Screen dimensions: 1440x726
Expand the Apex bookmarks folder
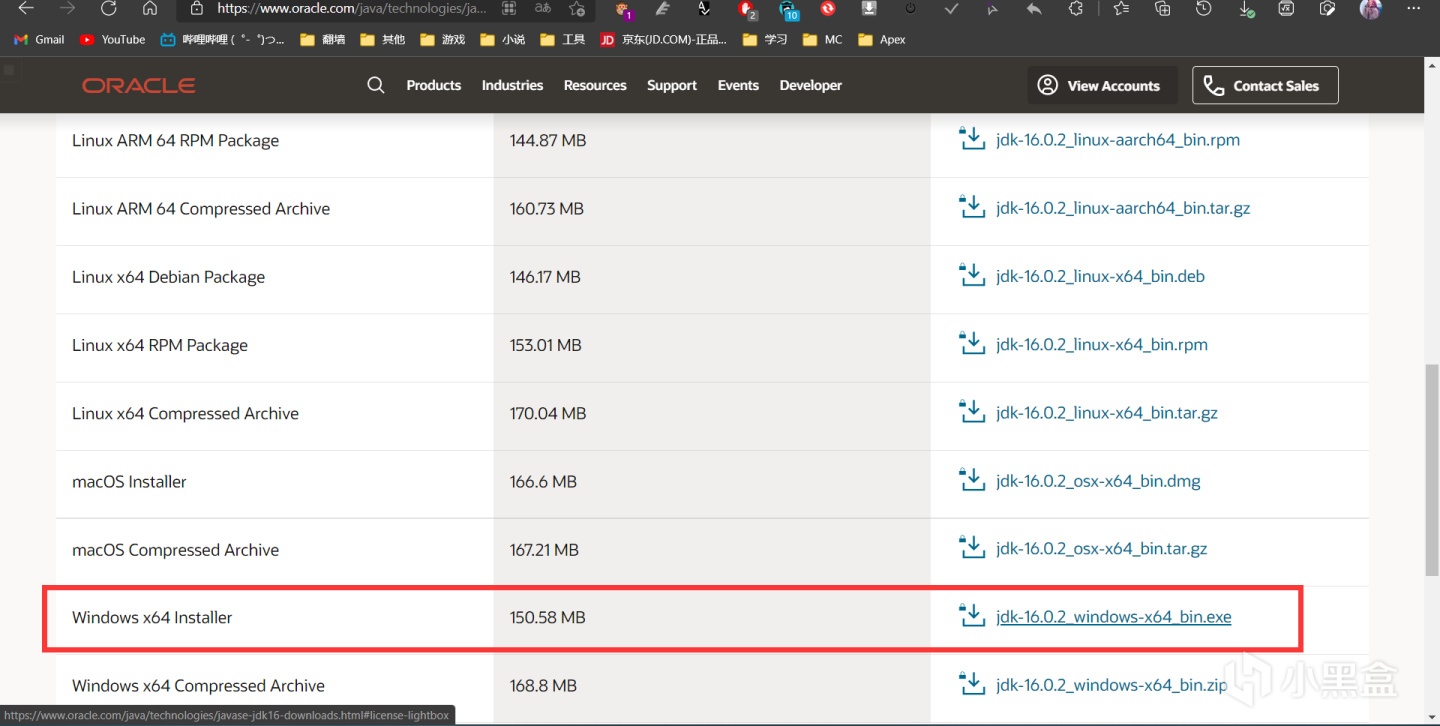(881, 40)
